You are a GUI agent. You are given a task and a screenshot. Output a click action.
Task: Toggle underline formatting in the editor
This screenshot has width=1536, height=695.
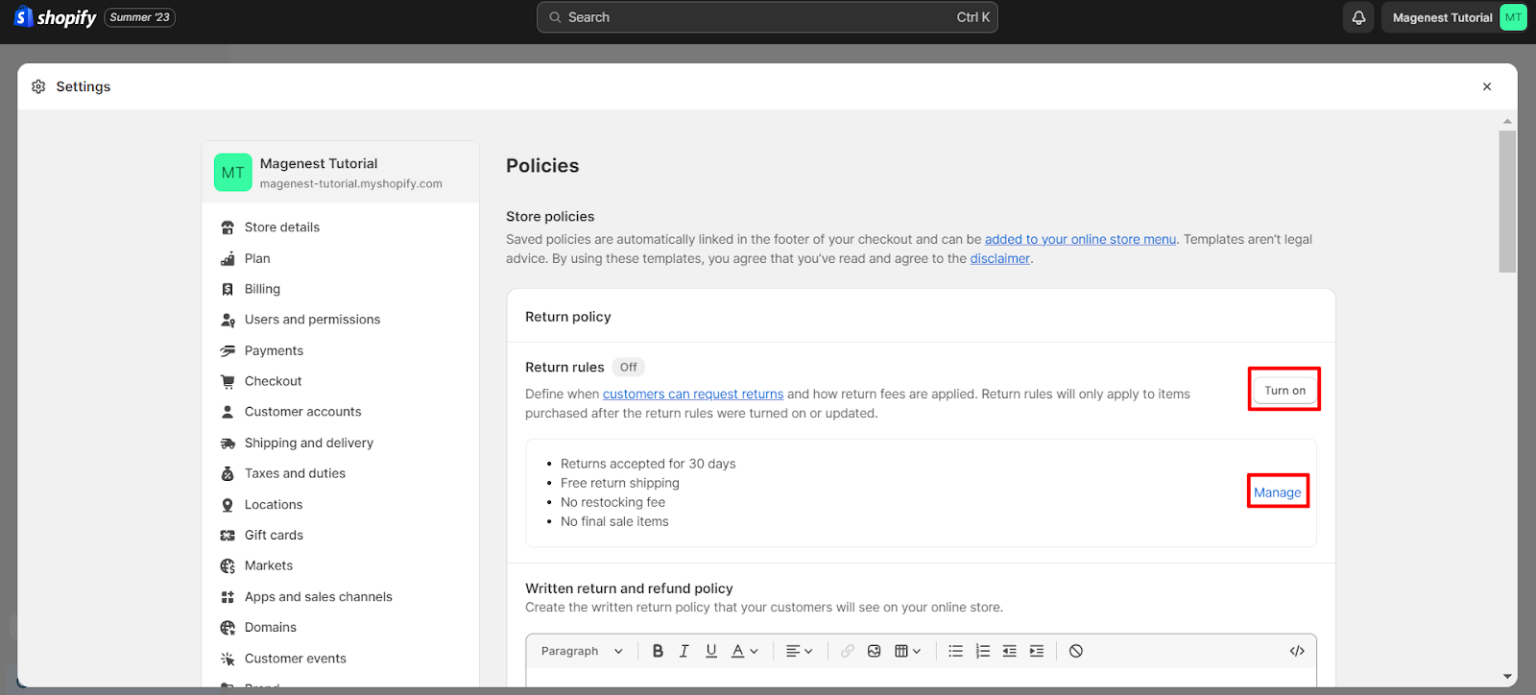tap(711, 650)
